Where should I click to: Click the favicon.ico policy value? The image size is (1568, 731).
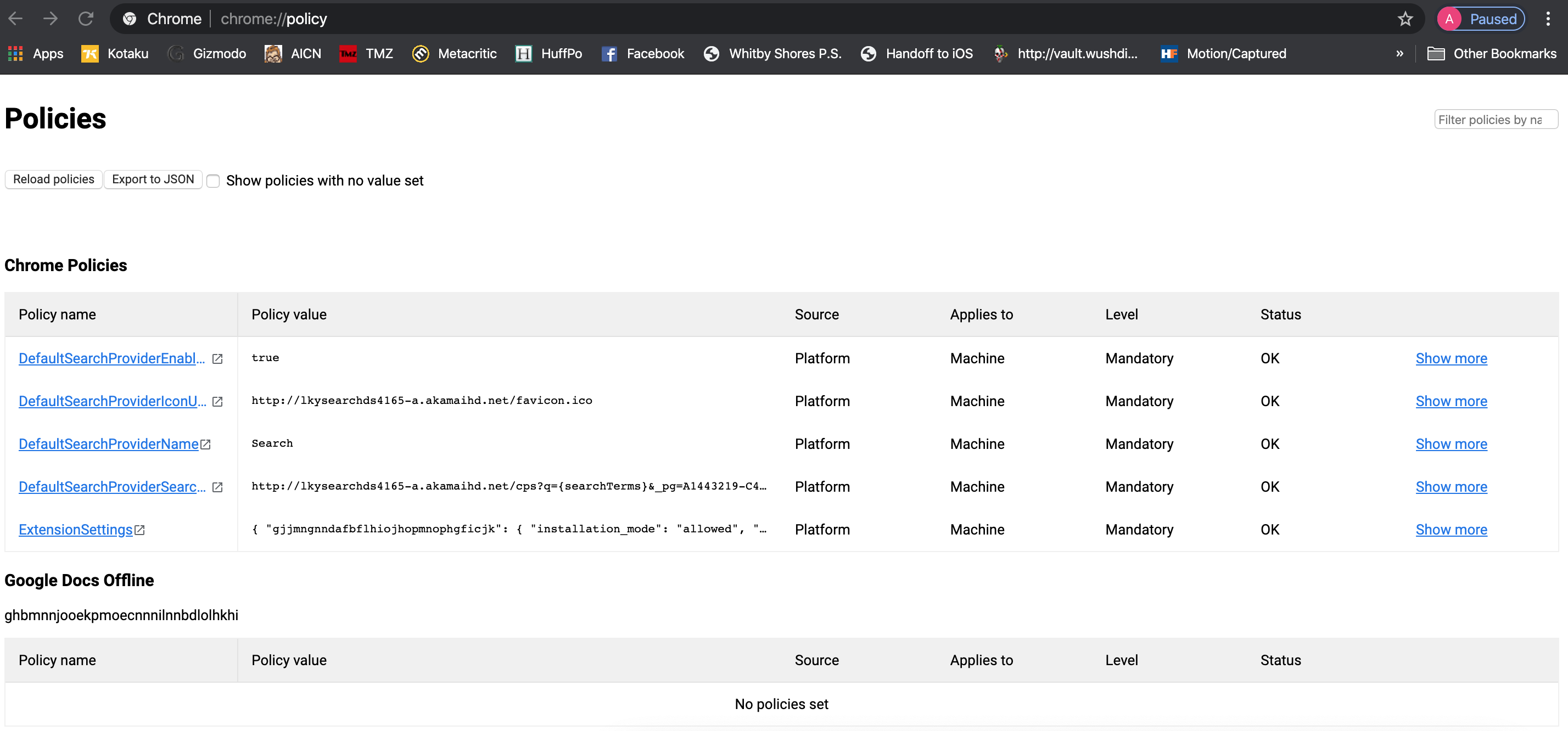tap(422, 400)
